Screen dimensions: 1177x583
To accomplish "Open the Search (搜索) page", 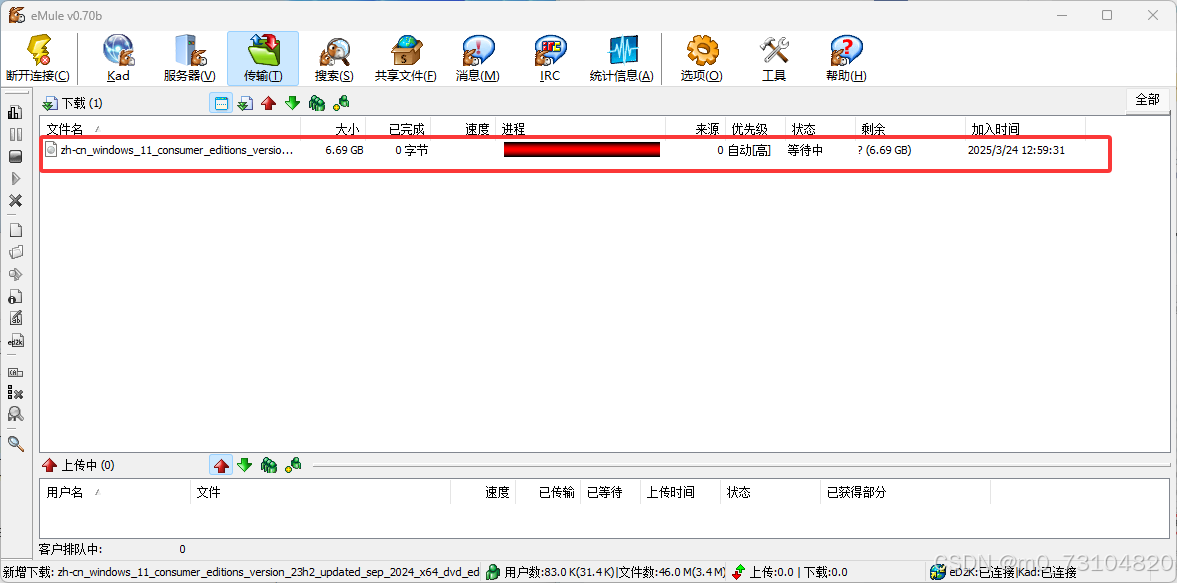I will 334,58.
